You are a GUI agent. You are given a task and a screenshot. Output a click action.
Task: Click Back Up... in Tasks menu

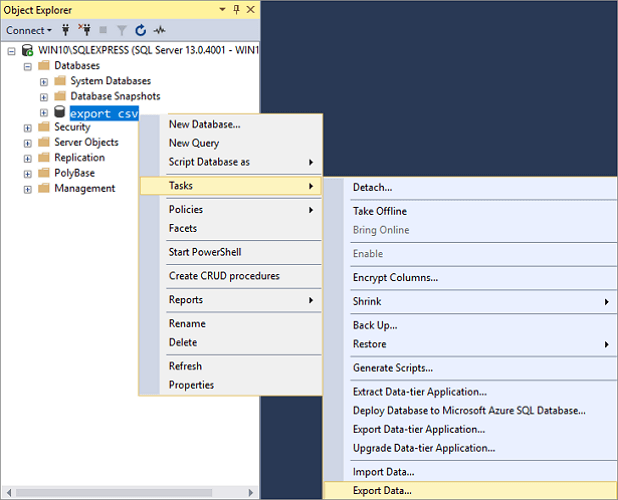375,325
